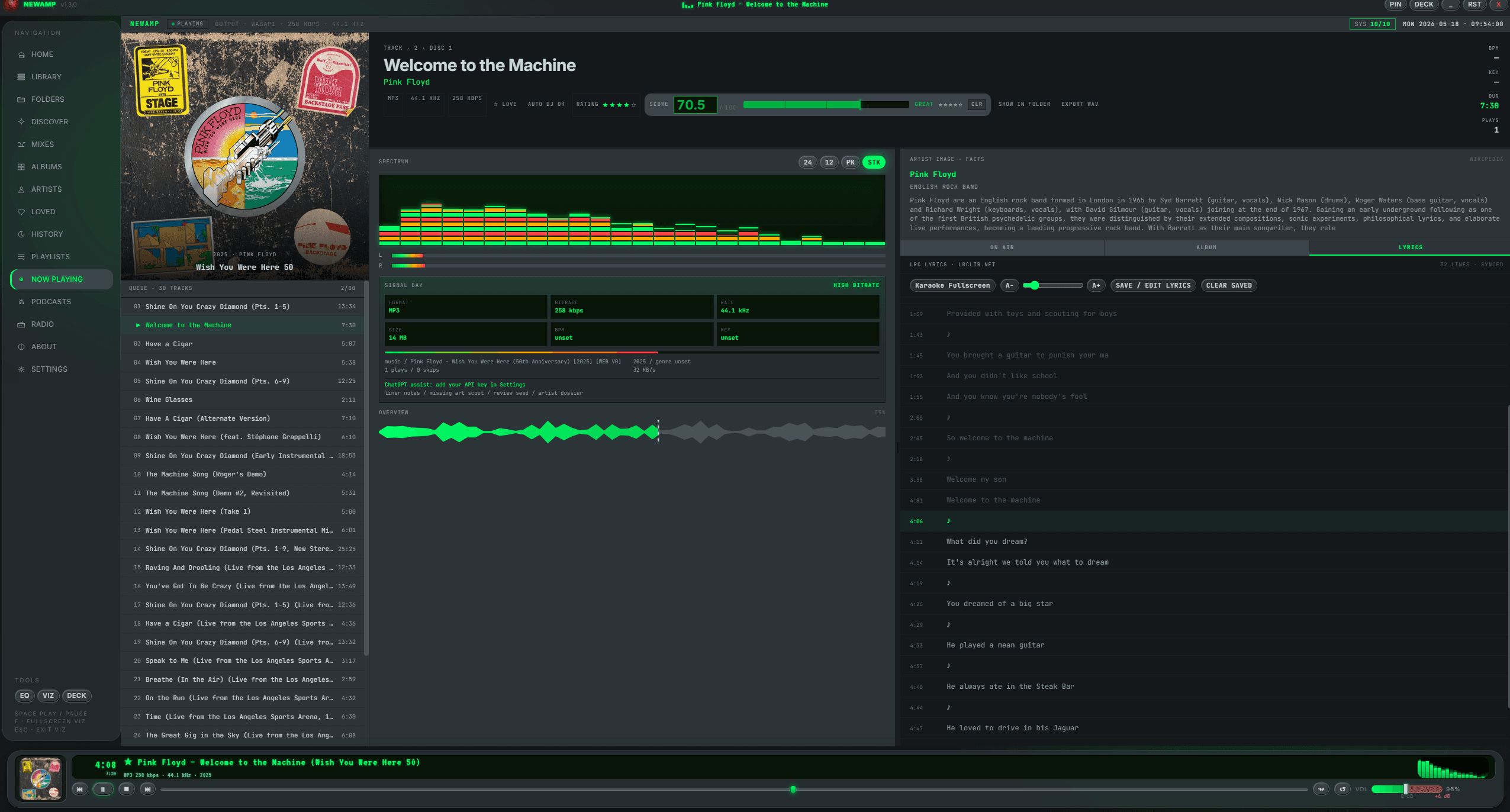Open Playlists via its list icon
This screenshot has width=1510, height=812.
pyautogui.click(x=21, y=257)
